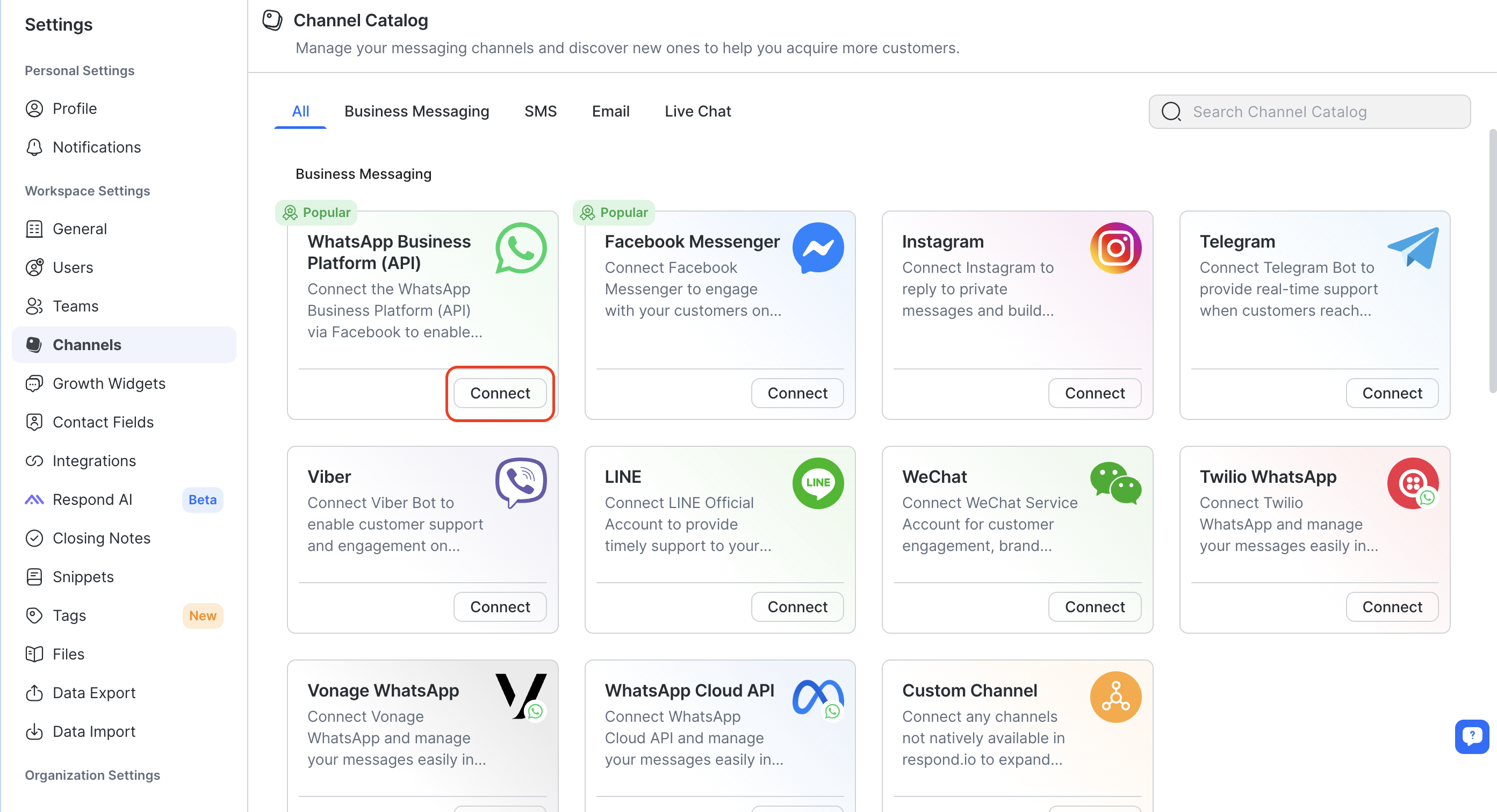Viewport: 1497px width, 812px height.
Task: Click the WeChat logo icon
Action: click(1115, 483)
